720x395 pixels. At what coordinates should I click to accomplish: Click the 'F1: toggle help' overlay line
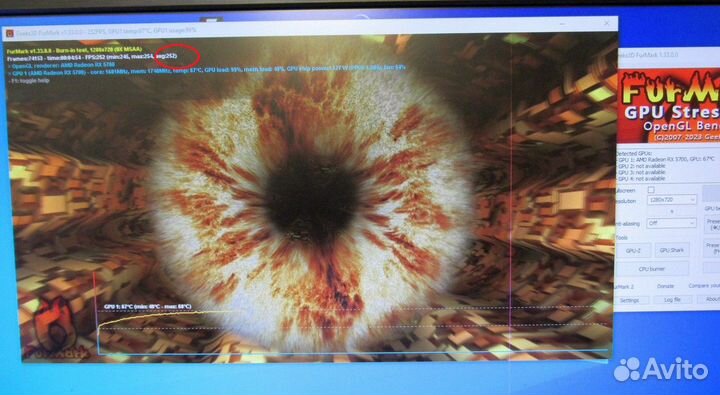[30, 80]
